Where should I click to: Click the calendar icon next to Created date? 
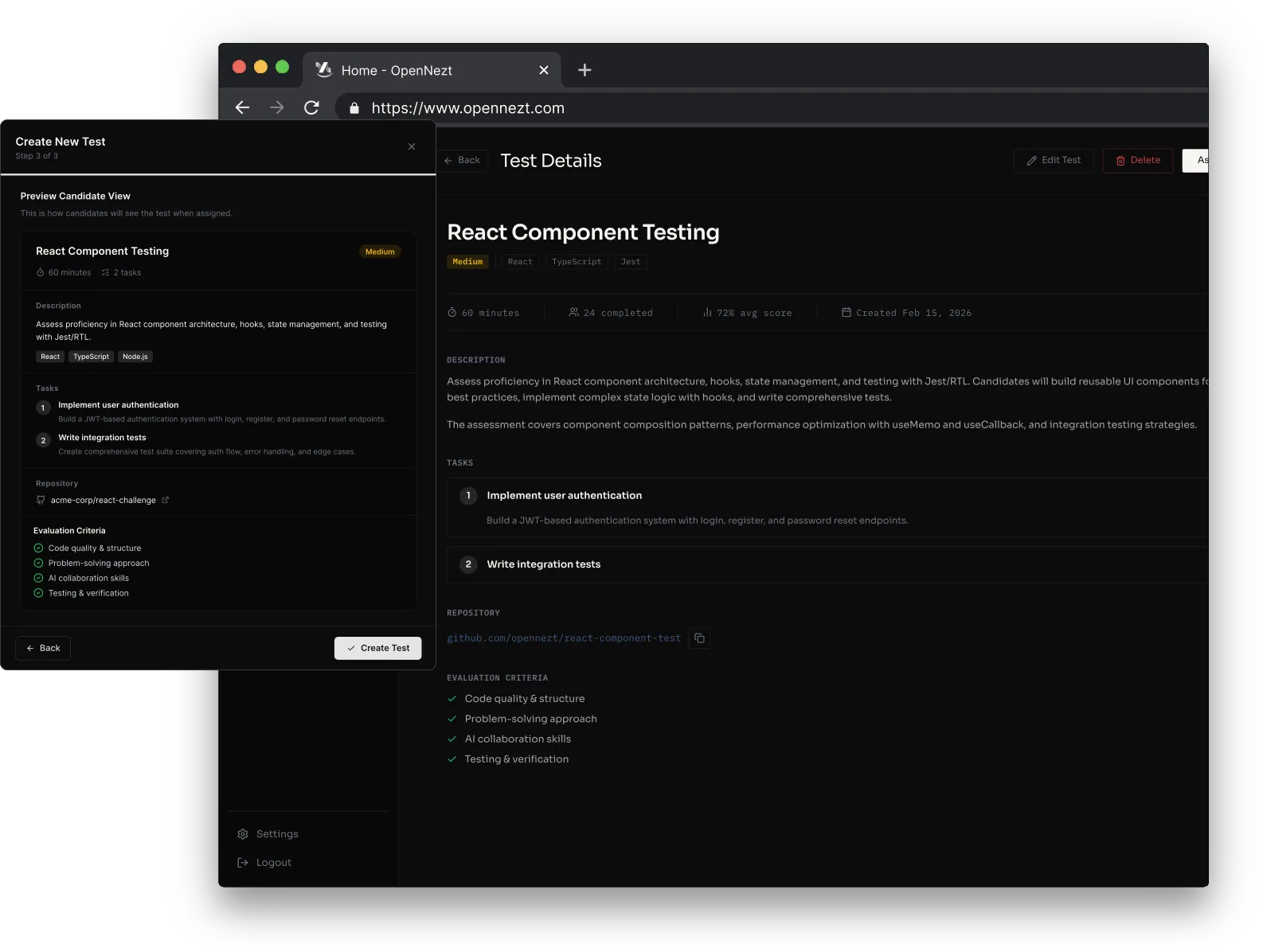point(847,313)
